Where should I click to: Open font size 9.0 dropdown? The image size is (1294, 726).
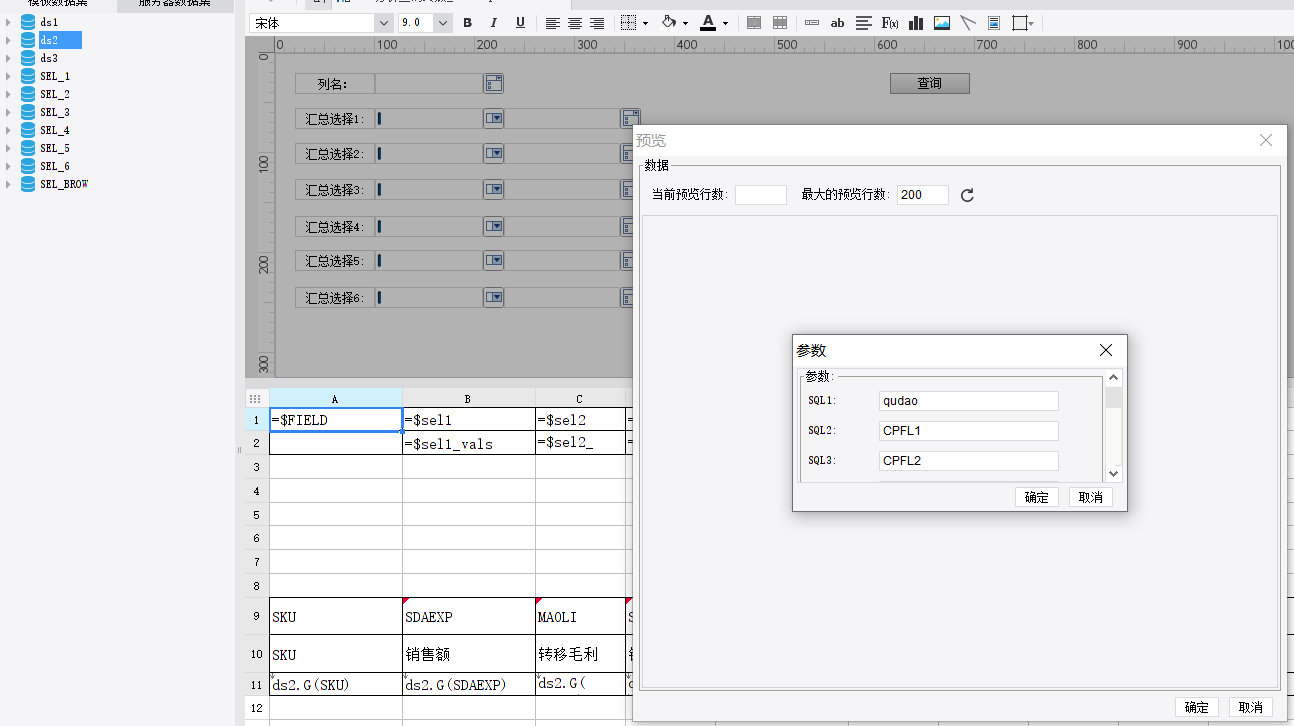tap(443, 23)
